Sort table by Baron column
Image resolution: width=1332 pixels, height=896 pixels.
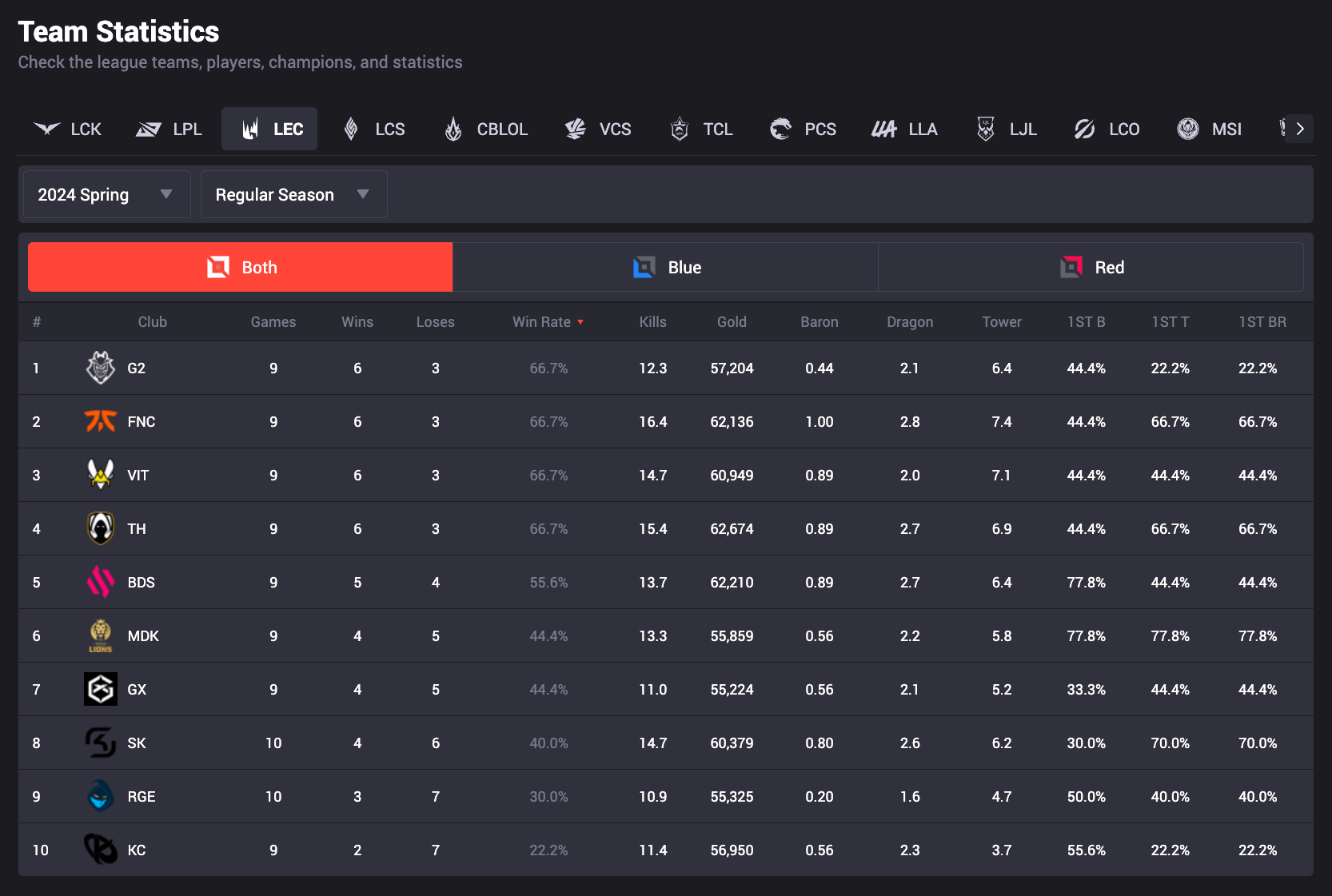click(x=820, y=321)
